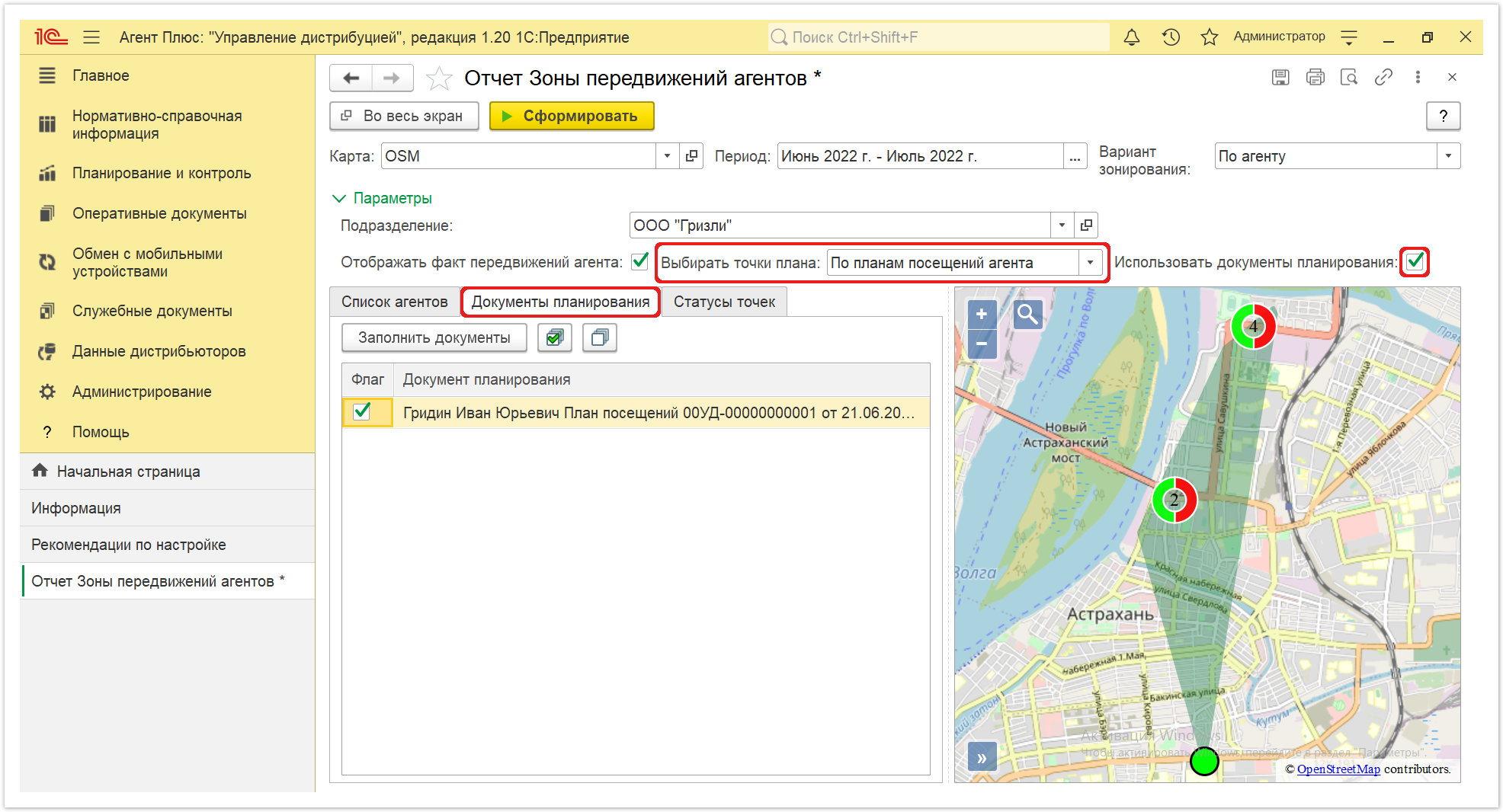The image size is (1503, 812).
Task: Uncheck flag for Гридин Иван Юрьевич document
Action: tap(362, 412)
